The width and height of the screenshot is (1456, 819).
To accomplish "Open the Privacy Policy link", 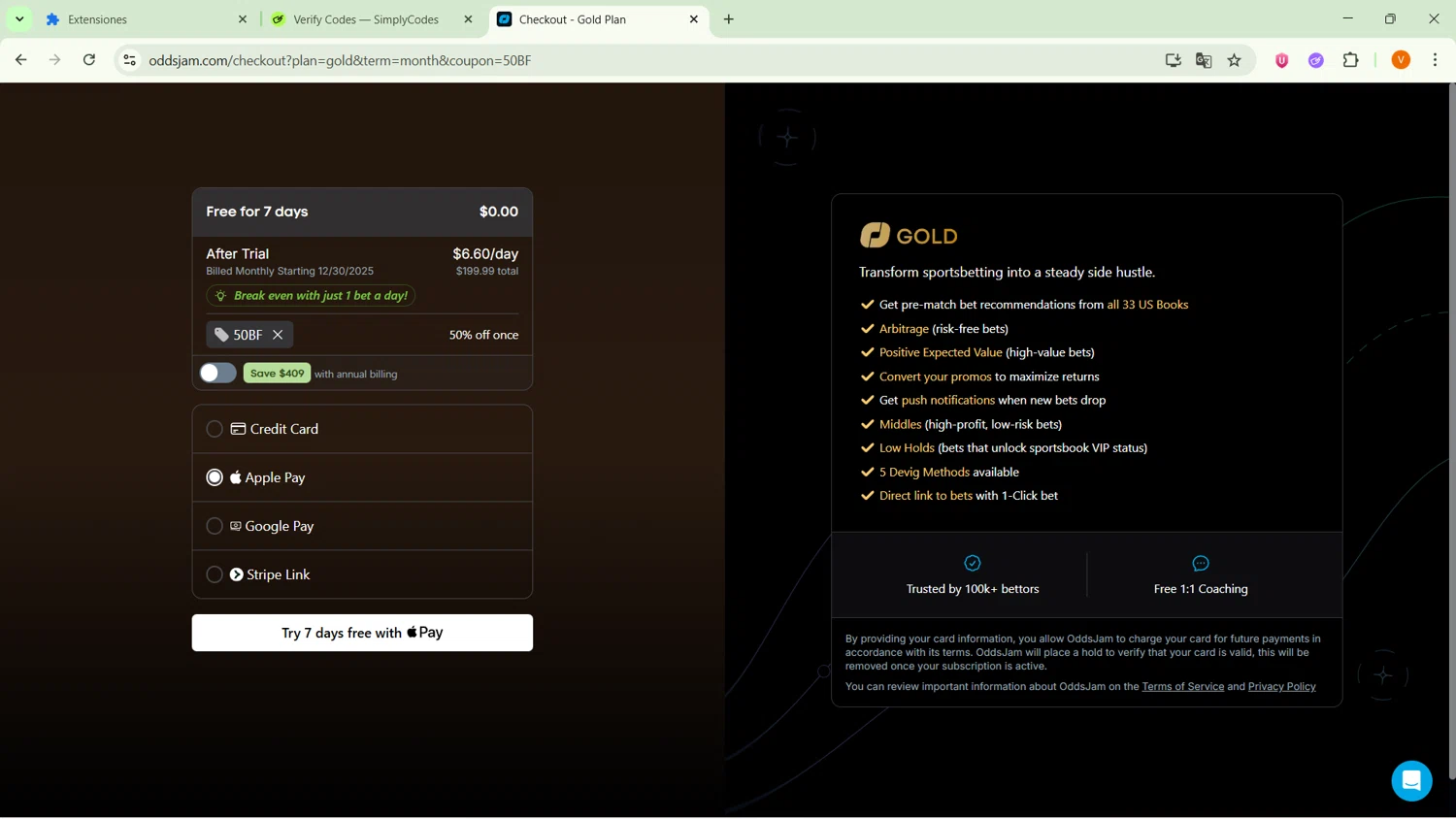I will click(1281, 687).
